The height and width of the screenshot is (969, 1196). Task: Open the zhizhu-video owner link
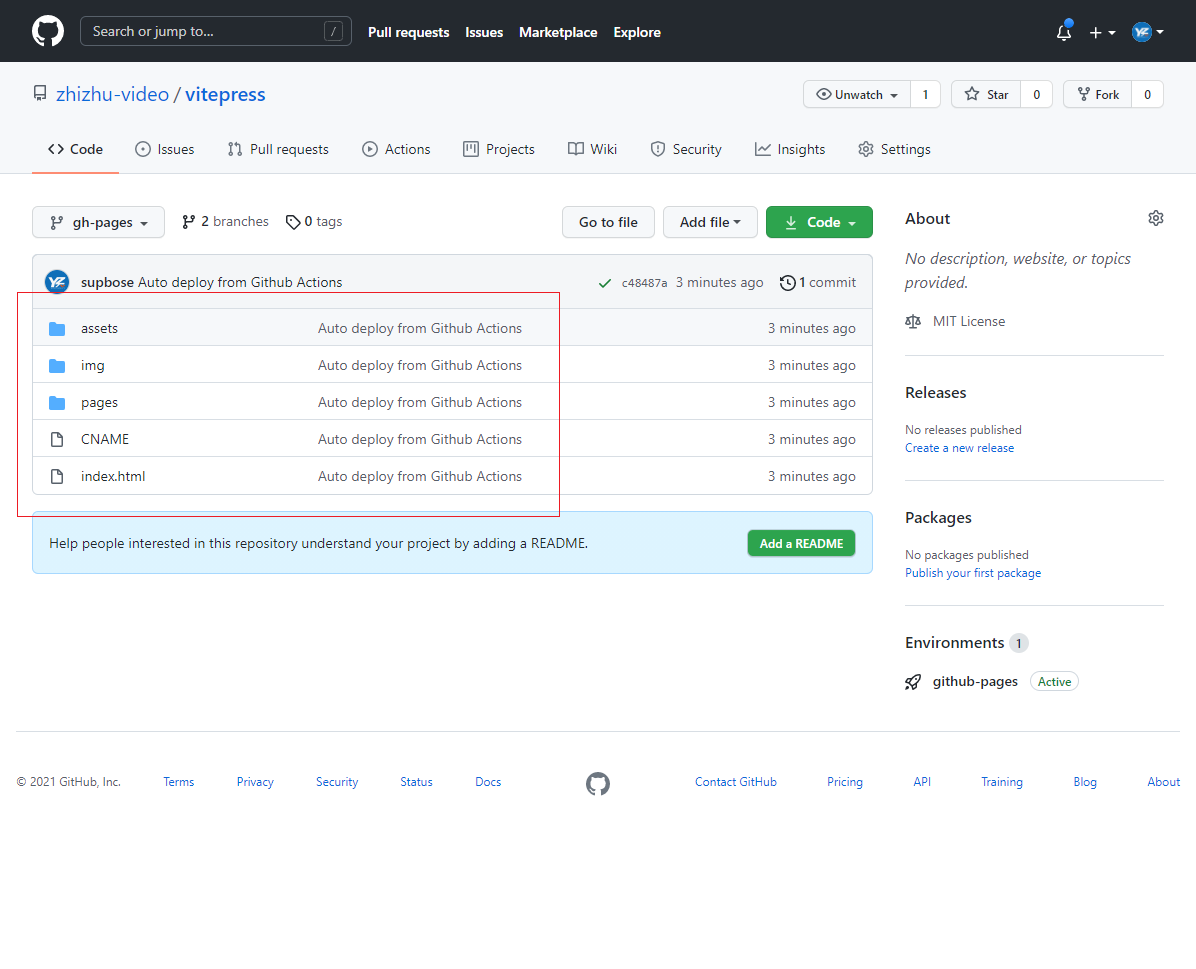pos(112,95)
